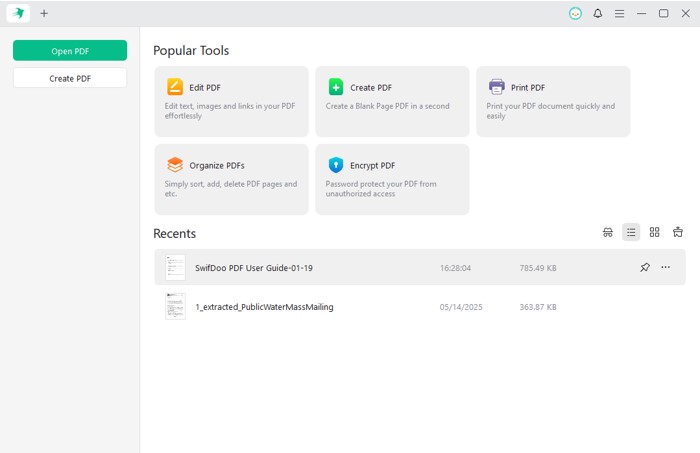Pin SwifDoo PDF User Guide-01-19 file
The width and height of the screenshot is (700, 453).
coord(645,267)
